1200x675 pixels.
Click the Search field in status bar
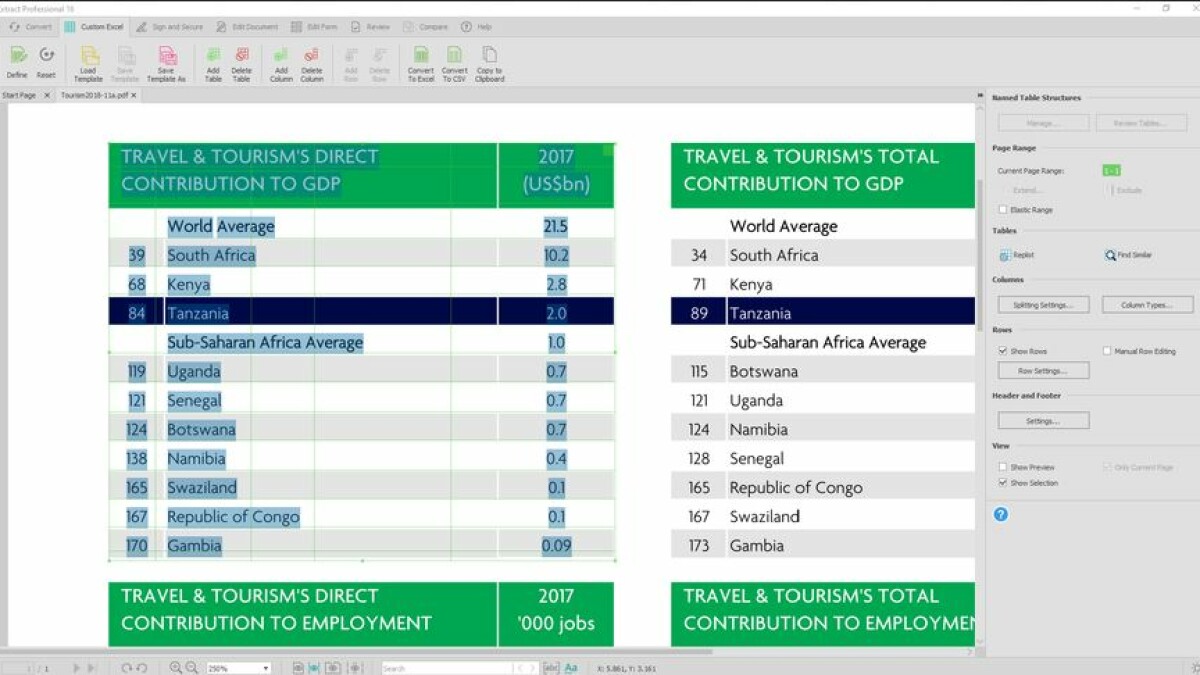pos(445,668)
